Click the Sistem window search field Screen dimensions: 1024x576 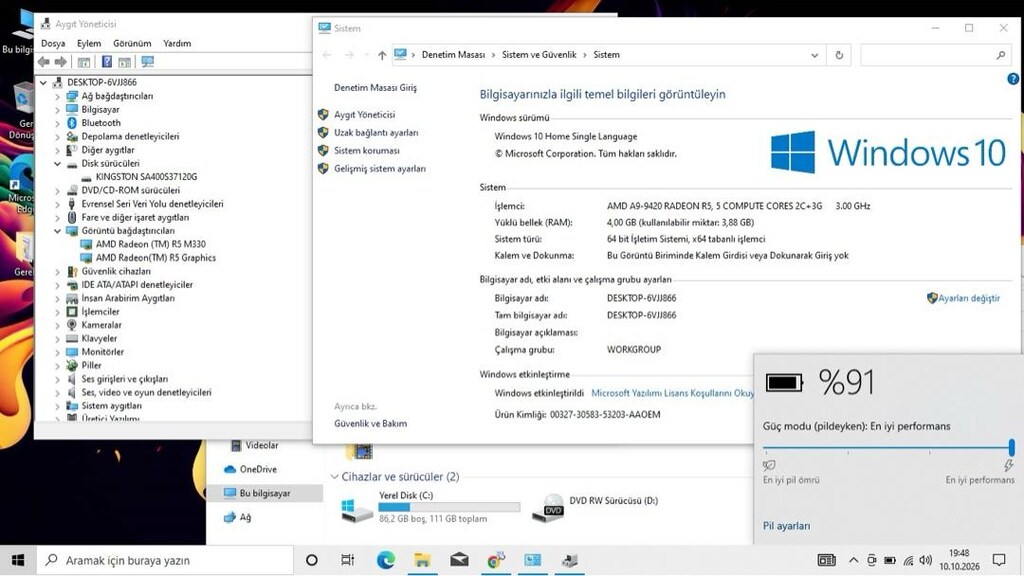[935, 56]
